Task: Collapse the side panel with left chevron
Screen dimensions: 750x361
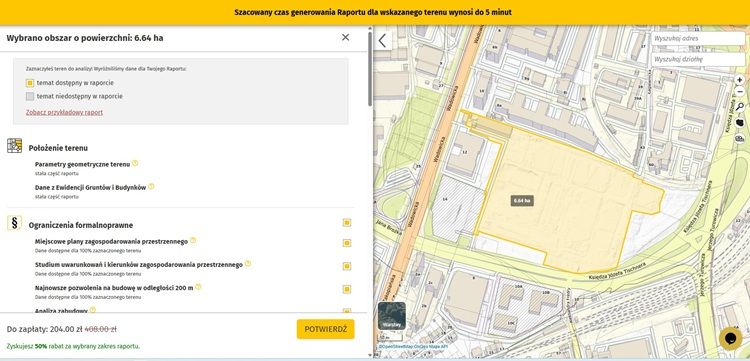Action: coord(382,41)
